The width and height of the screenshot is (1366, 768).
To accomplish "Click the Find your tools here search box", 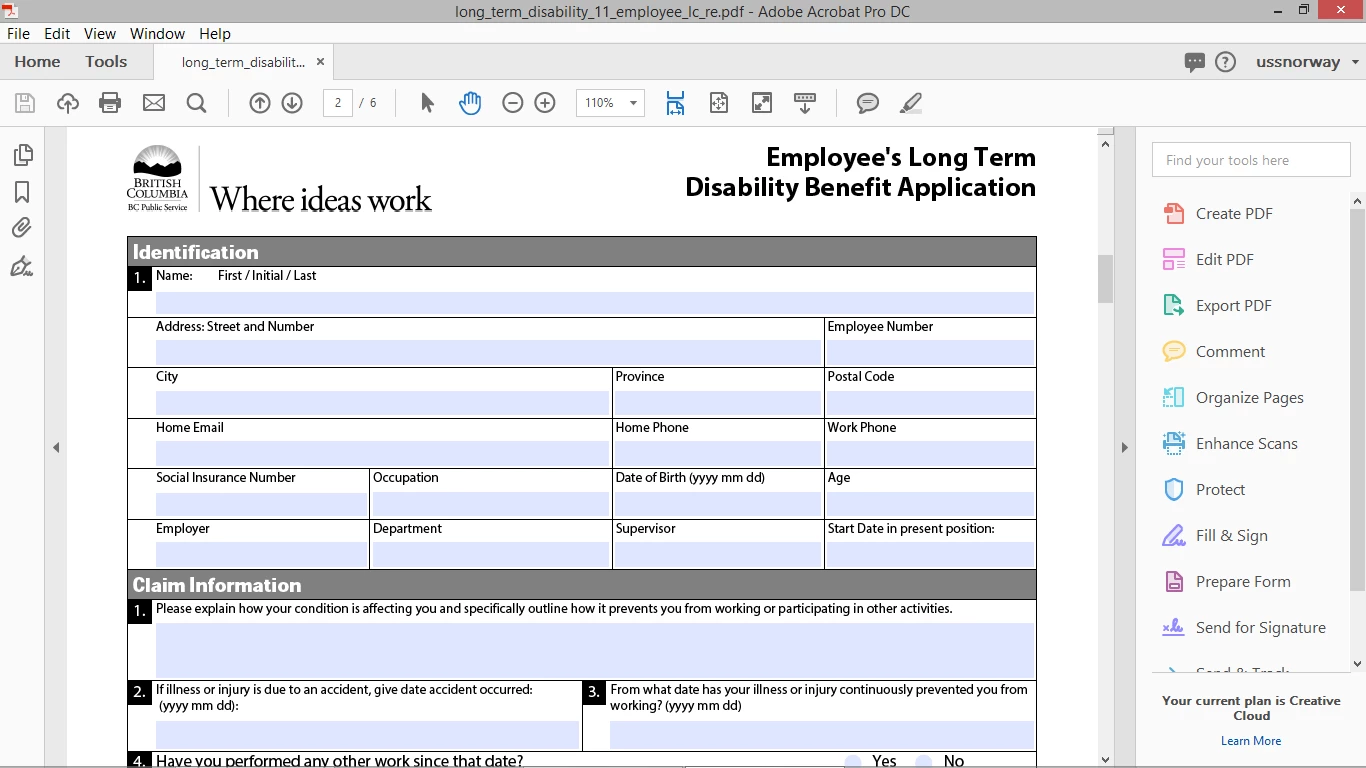I will (x=1251, y=160).
